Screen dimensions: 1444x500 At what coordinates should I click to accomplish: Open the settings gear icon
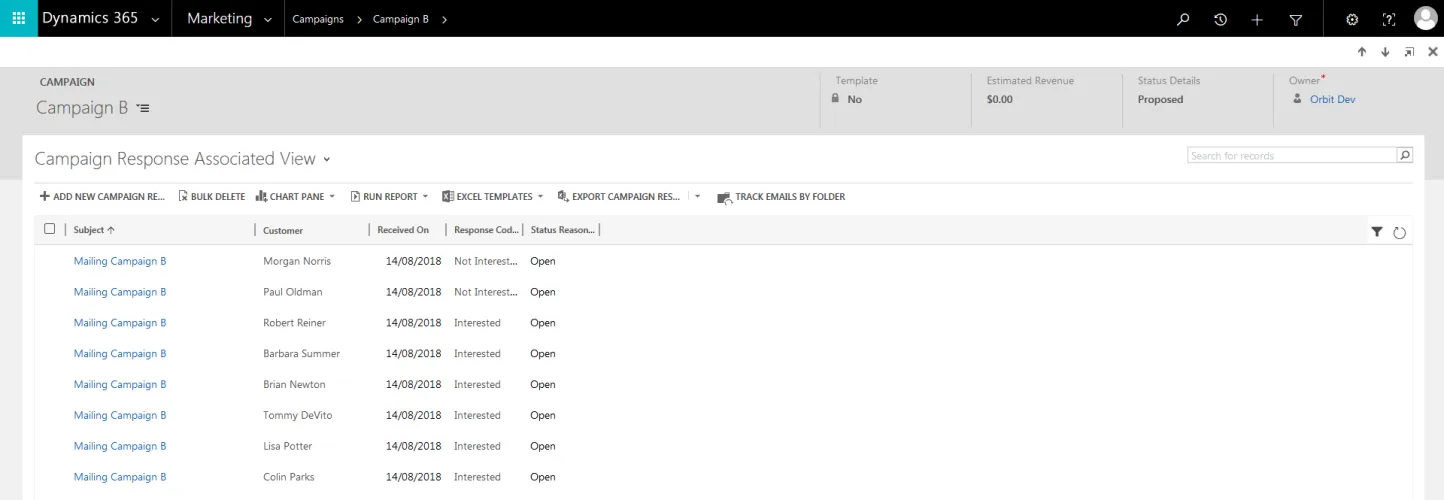[x=1352, y=19]
